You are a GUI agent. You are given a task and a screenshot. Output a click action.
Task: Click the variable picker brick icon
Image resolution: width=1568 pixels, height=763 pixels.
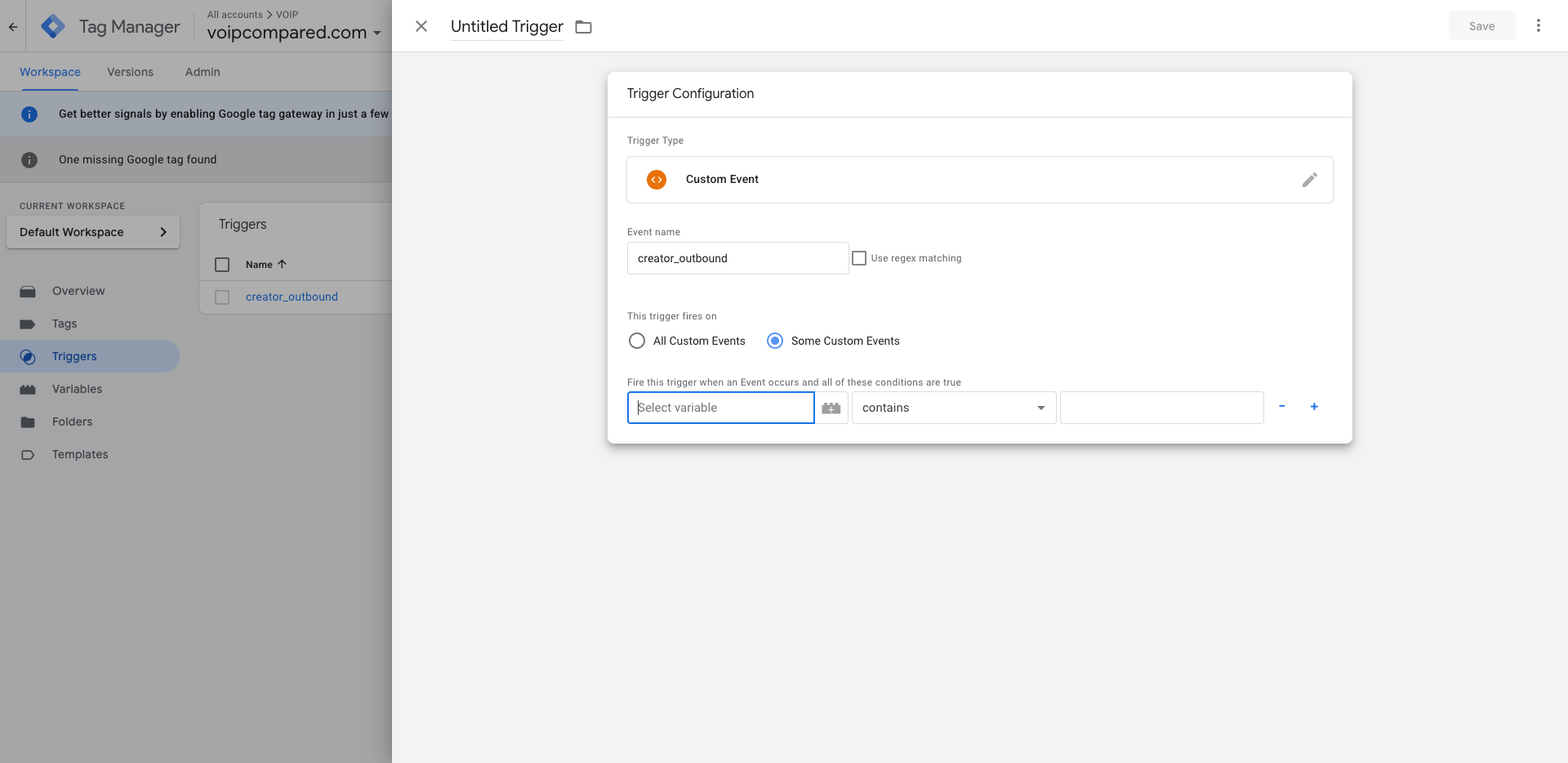point(831,408)
